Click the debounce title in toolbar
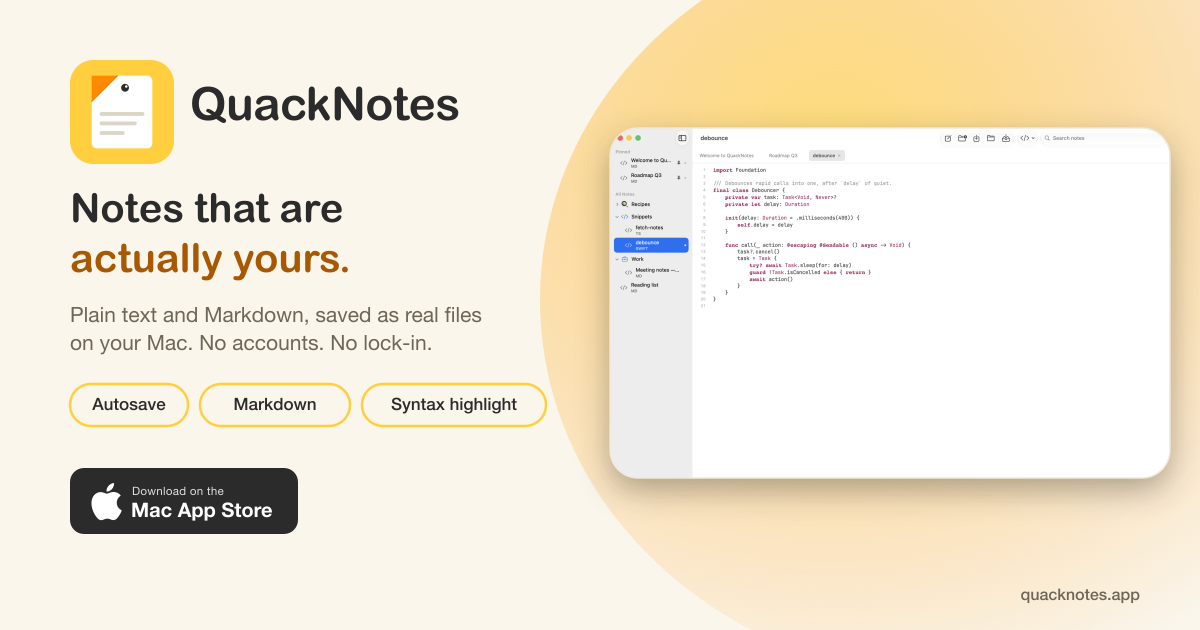Screen dimensions: 1200x630 714,138
